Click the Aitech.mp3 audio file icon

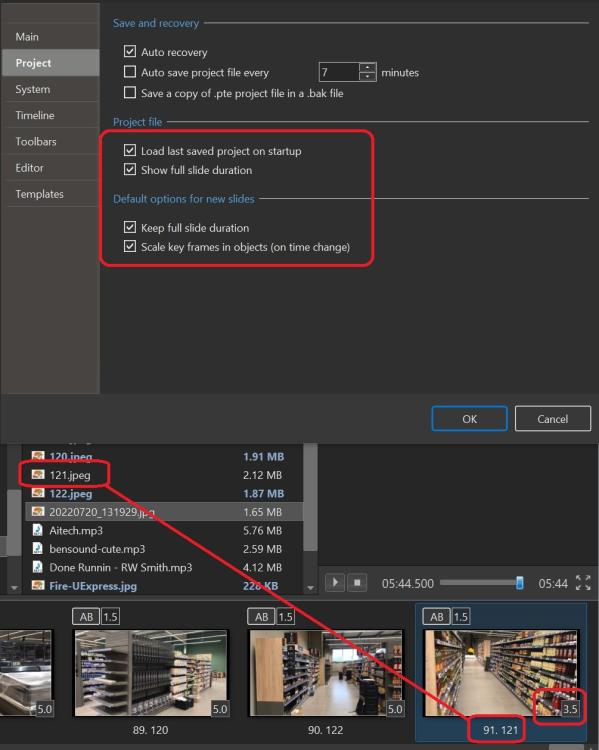click(x=37, y=530)
